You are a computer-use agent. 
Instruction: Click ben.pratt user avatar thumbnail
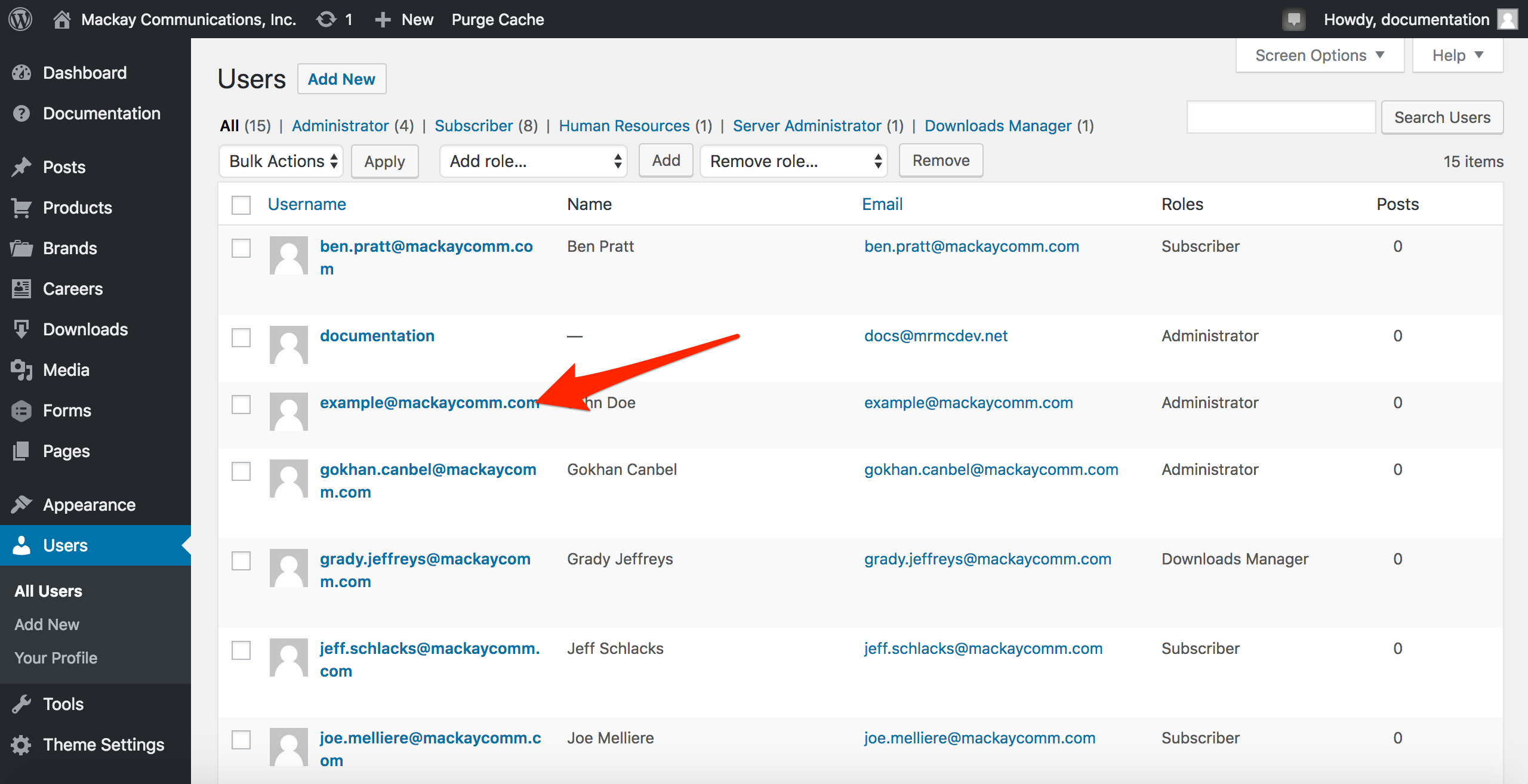tap(289, 255)
